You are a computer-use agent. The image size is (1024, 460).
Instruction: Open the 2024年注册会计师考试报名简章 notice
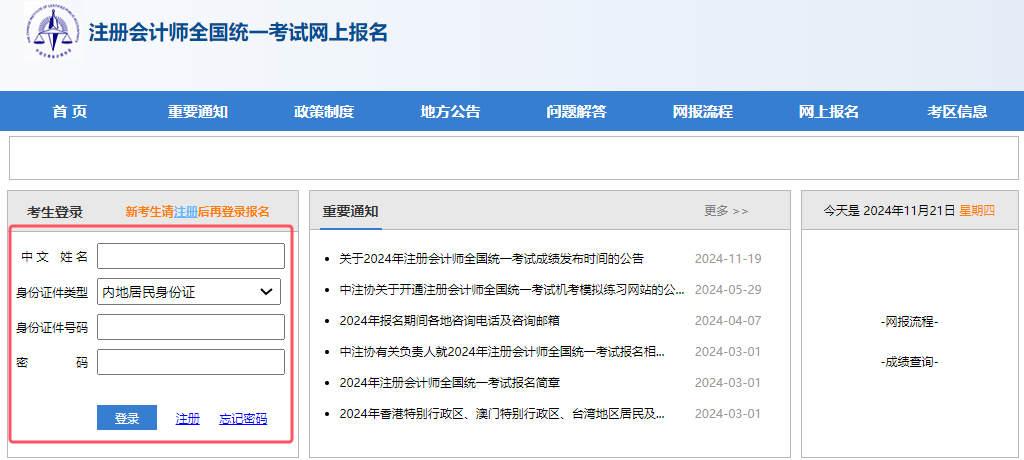pyautogui.click(x=450, y=383)
